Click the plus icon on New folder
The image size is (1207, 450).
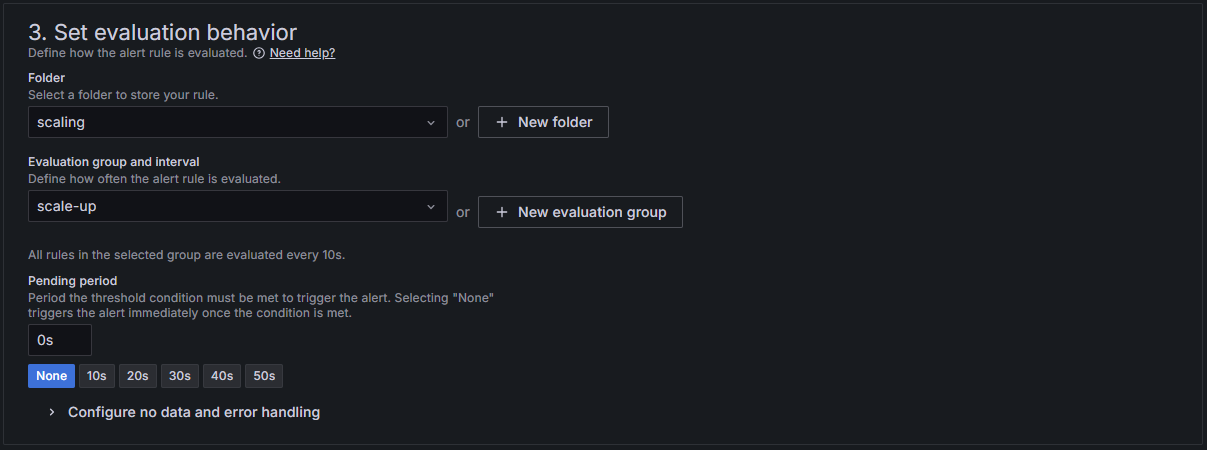point(502,122)
